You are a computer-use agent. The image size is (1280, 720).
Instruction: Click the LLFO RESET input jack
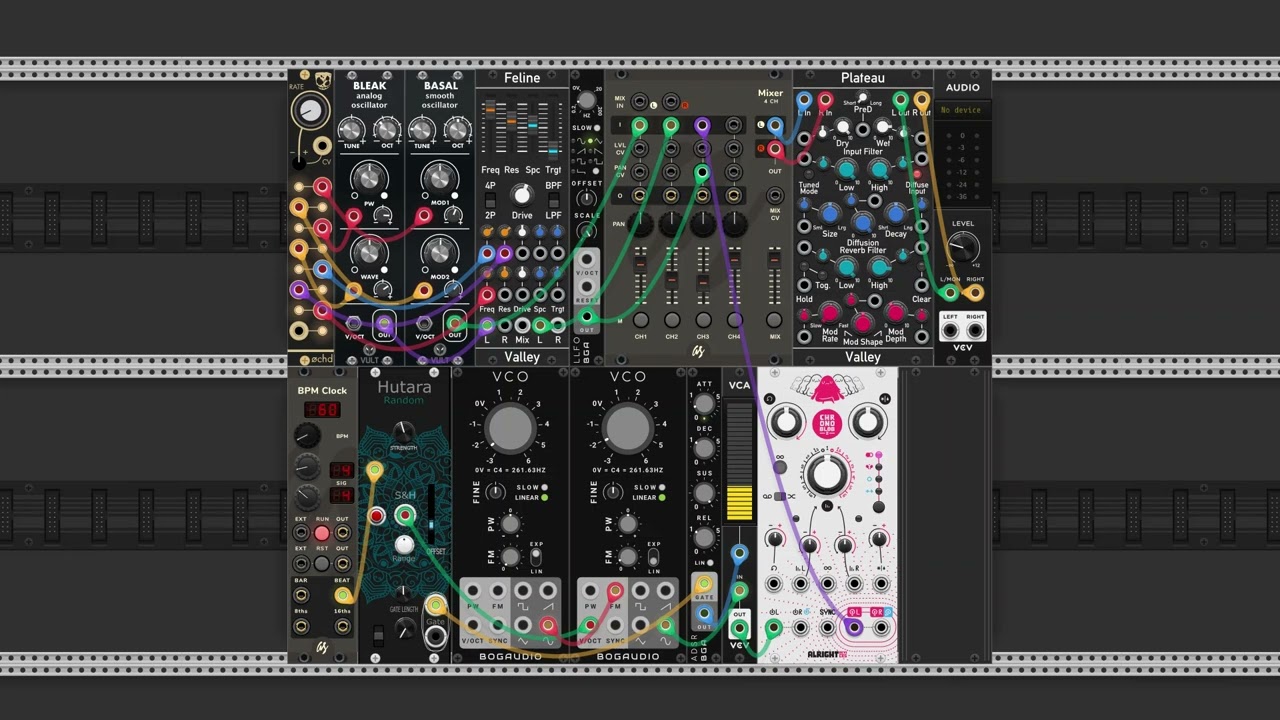[587, 287]
